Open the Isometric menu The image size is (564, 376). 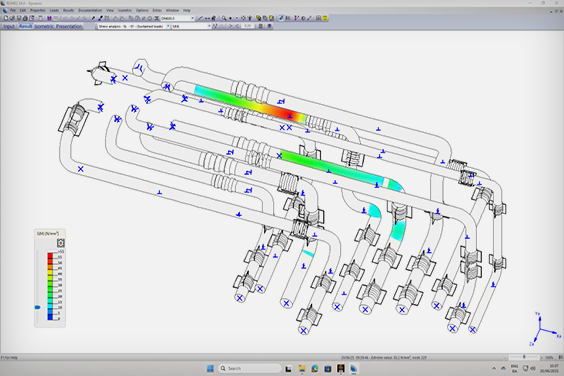click(125, 10)
